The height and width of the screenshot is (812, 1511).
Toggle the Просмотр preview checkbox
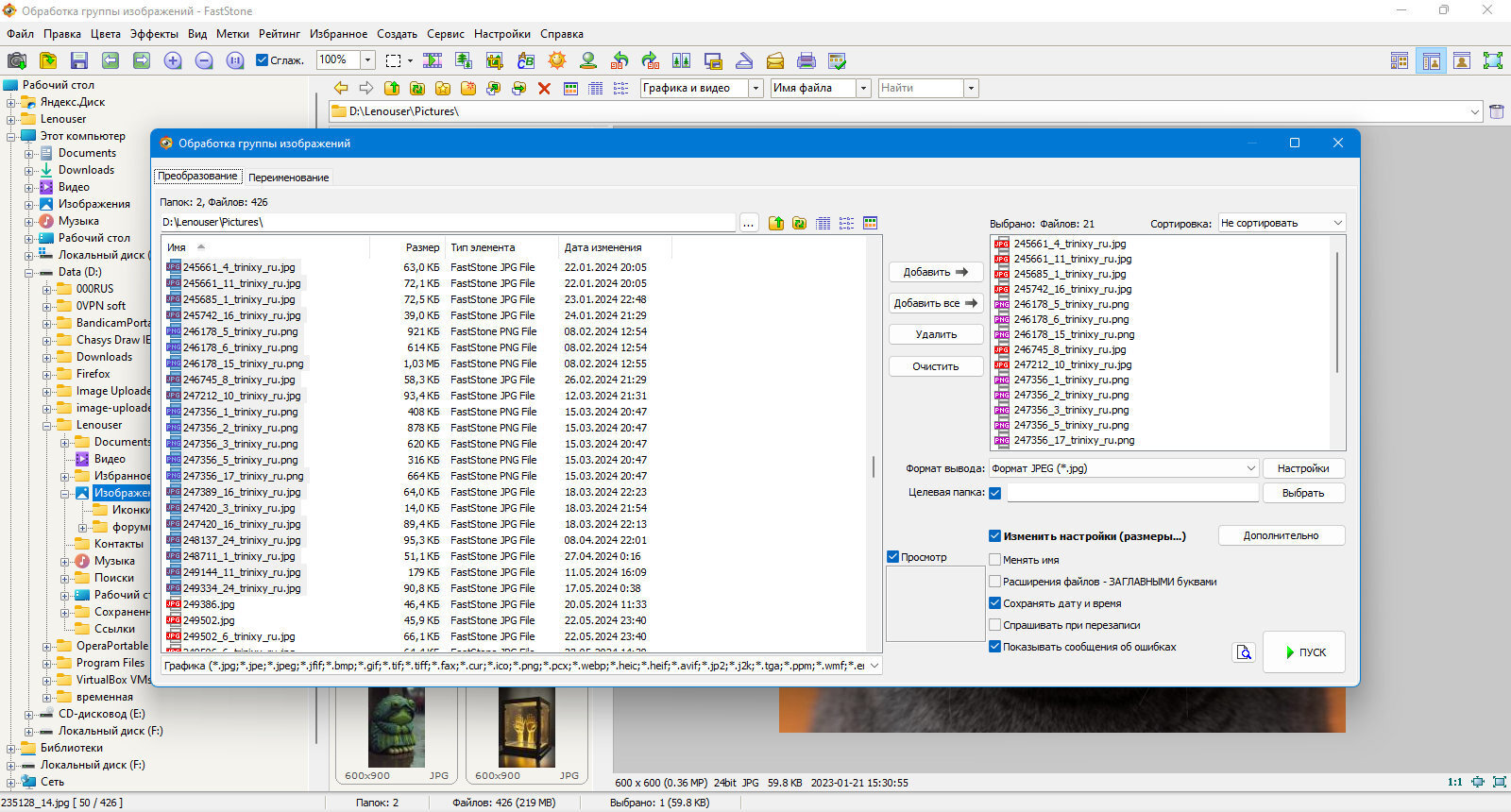(892, 556)
